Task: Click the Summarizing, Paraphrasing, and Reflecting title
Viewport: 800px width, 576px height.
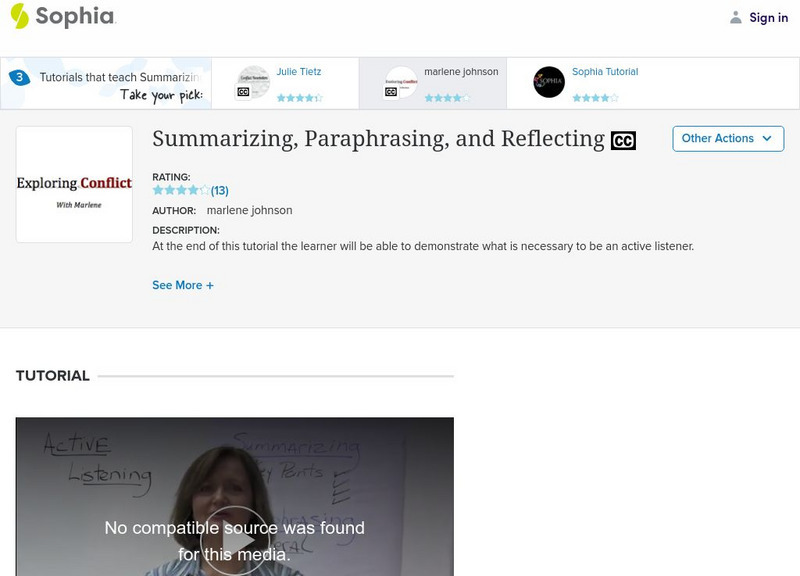Action: (x=378, y=139)
